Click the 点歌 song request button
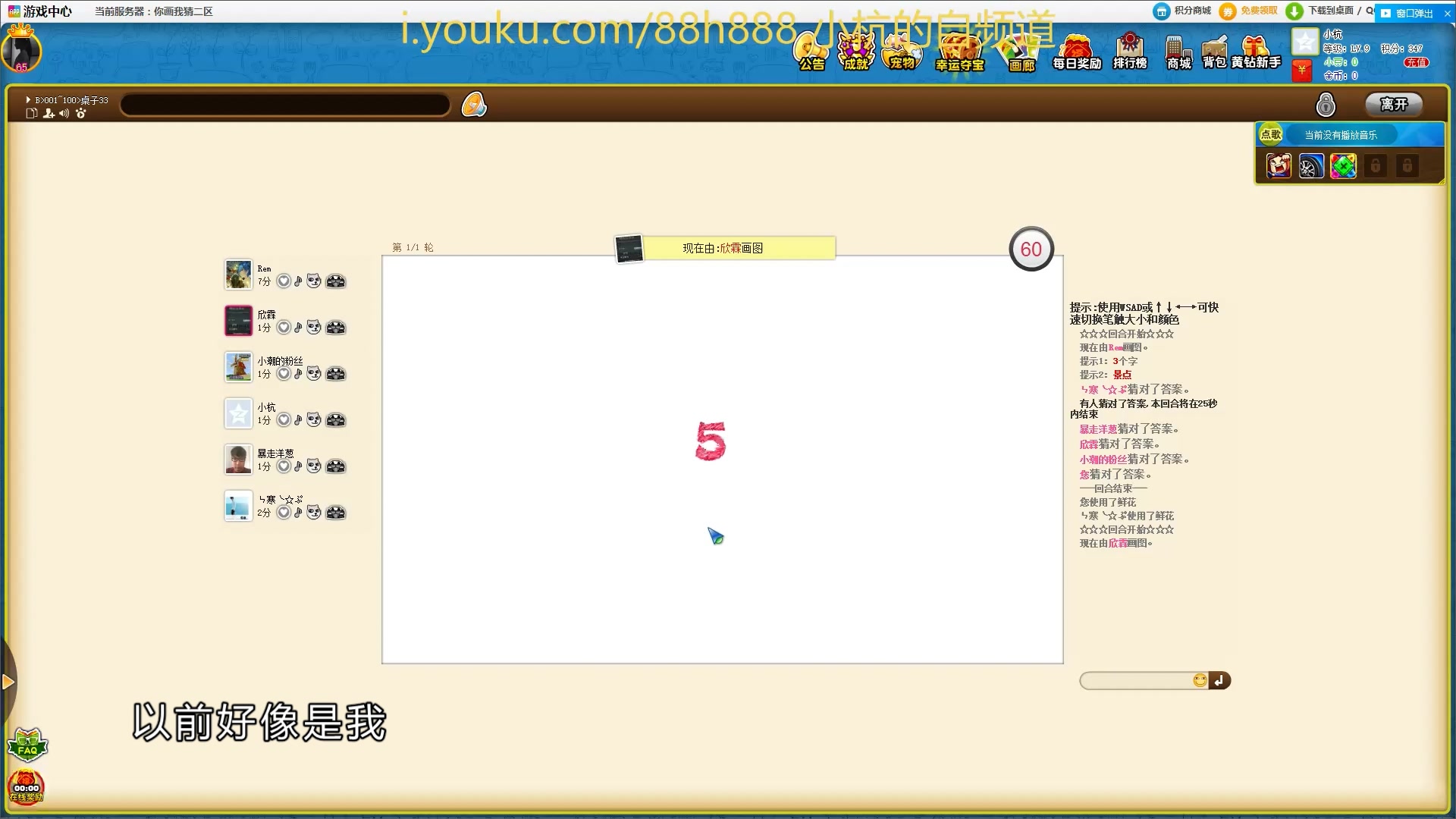Screen dimensions: 1456x819 click(x=1271, y=134)
